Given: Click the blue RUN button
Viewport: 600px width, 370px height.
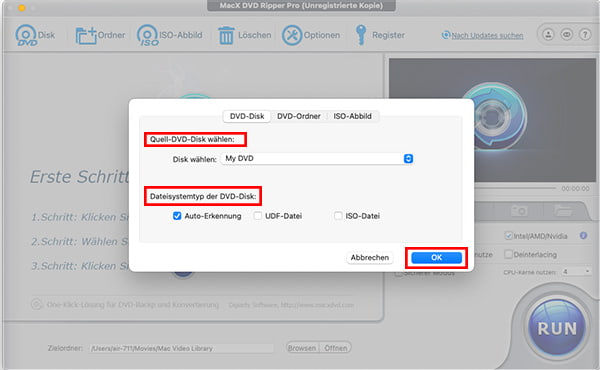Looking at the screenshot, I should click(557, 328).
